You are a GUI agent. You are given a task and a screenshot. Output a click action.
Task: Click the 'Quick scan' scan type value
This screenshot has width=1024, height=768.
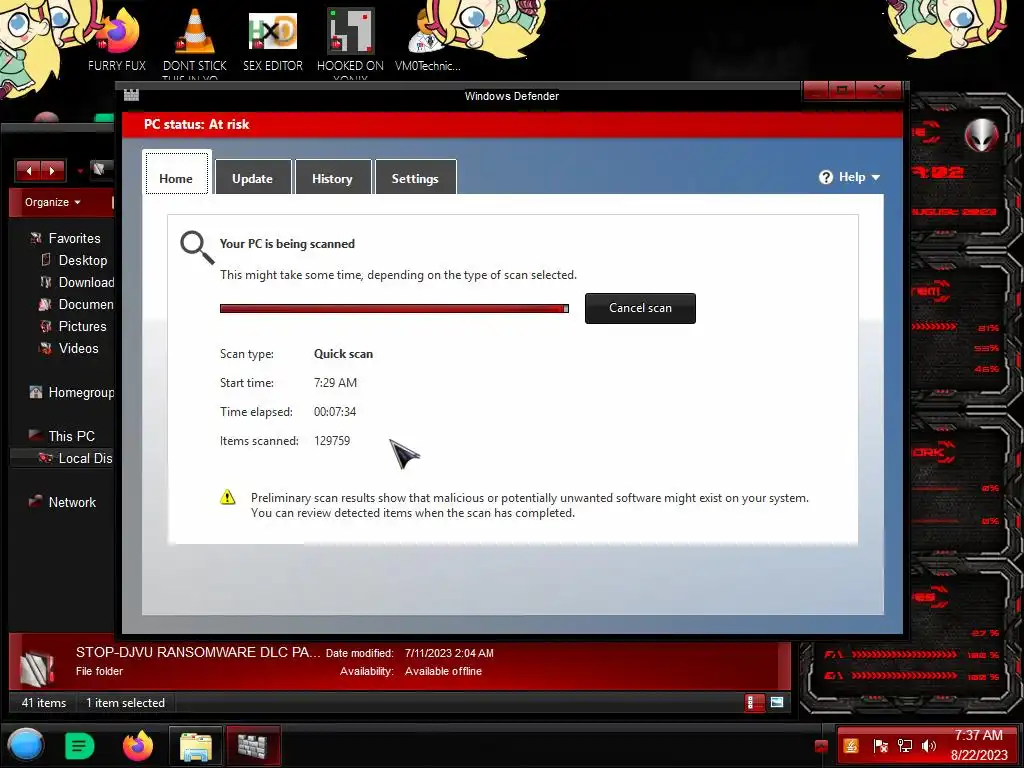coord(344,354)
